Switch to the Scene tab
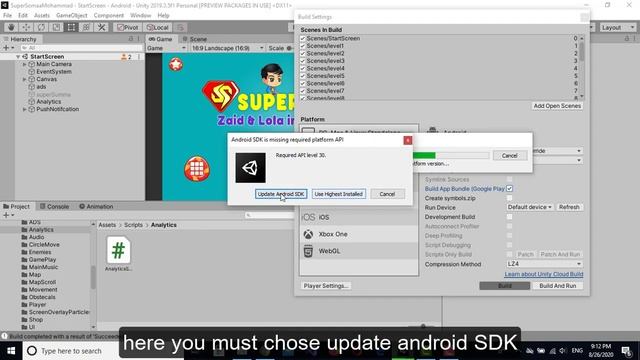This screenshot has height=360, width=640. (x=195, y=39)
